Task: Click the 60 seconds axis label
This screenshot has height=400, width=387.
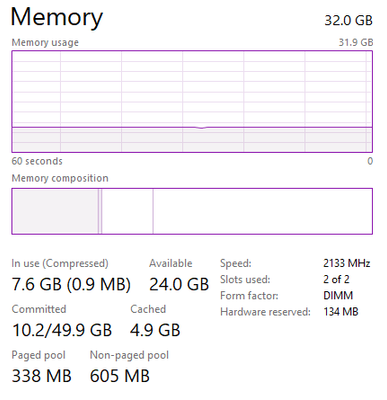Action: point(37,161)
